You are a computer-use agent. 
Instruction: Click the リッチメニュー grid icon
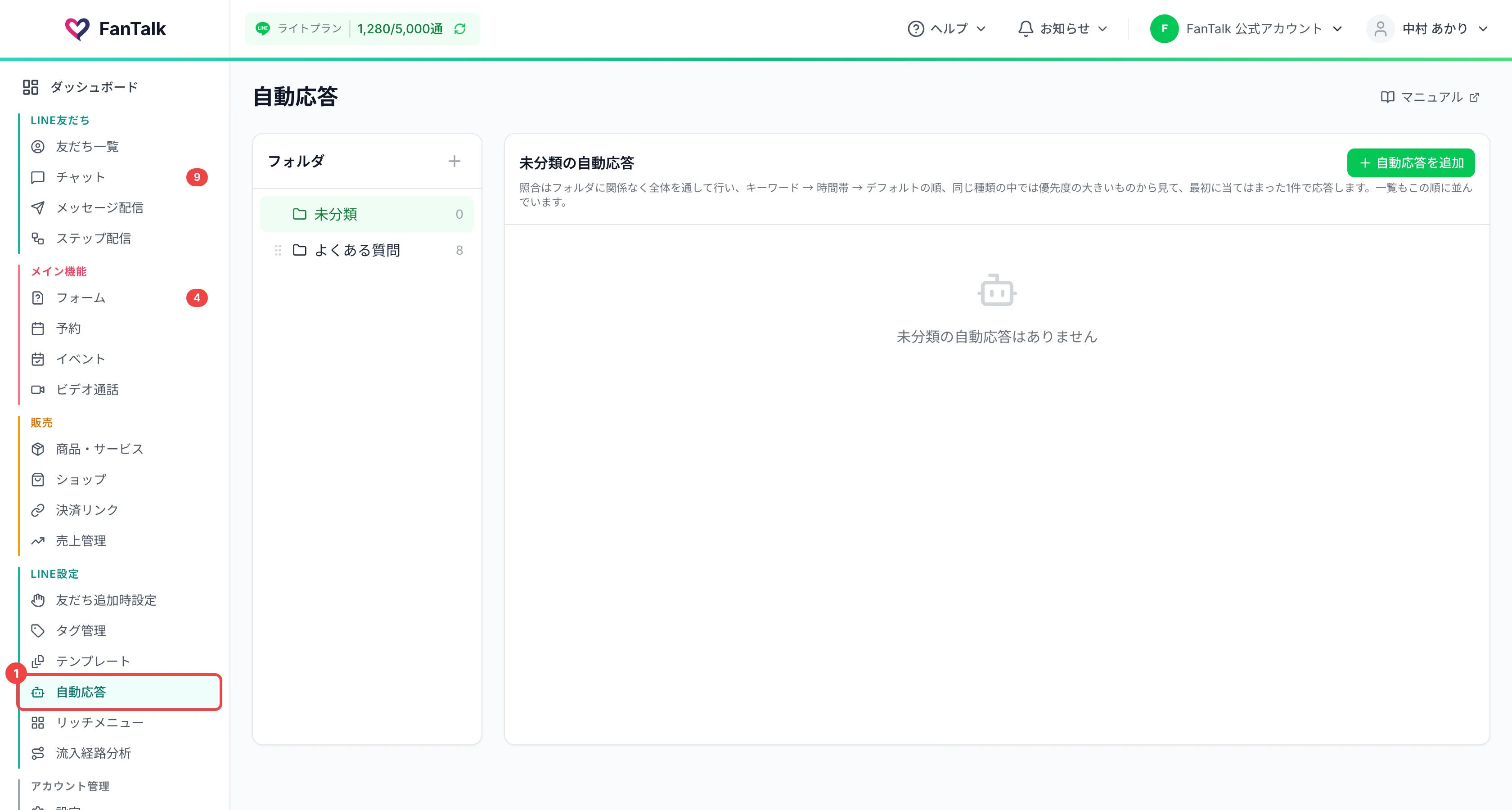pos(37,723)
